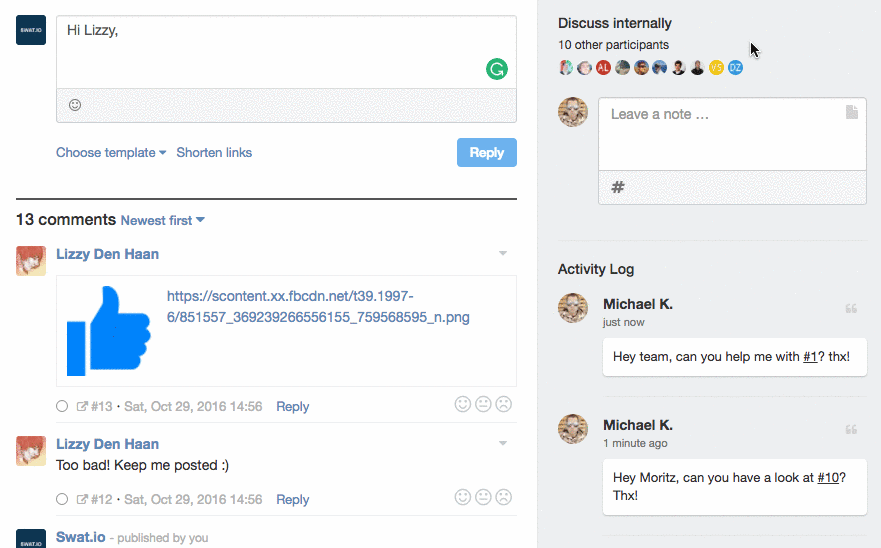This screenshot has height=548, width=881.
Task: Click Michael K. avatar on '1 minute ago' entry
Action: [573, 429]
